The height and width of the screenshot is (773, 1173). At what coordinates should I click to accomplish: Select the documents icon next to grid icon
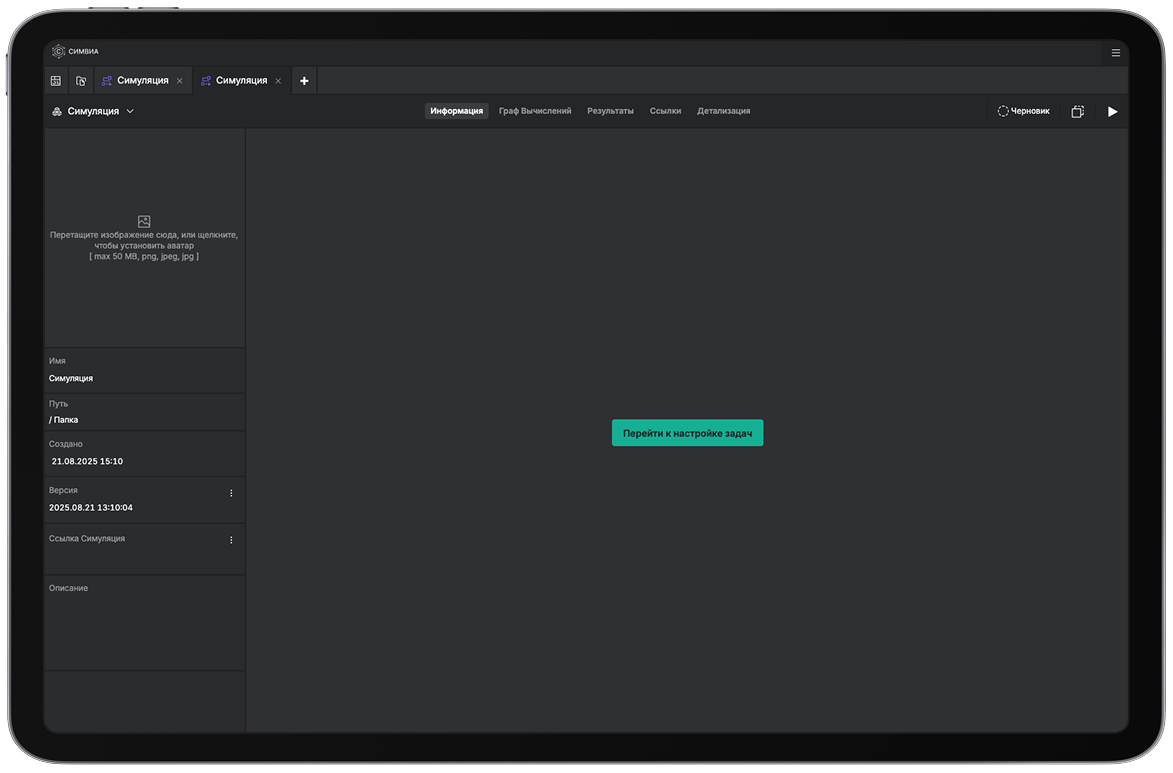point(81,80)
